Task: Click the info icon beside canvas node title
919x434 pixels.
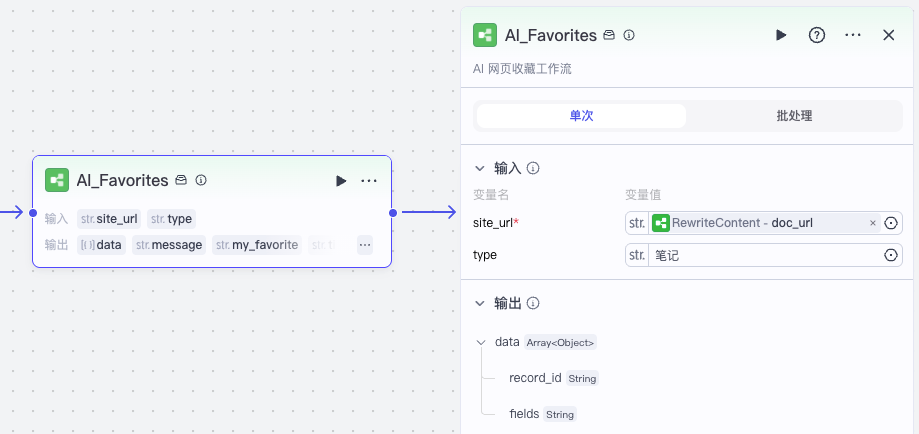Action: point(201,181)
